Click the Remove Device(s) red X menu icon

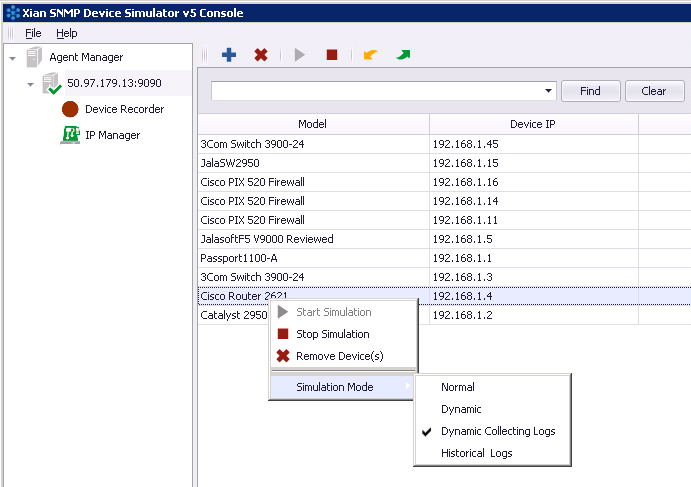(x=283, y=356)
